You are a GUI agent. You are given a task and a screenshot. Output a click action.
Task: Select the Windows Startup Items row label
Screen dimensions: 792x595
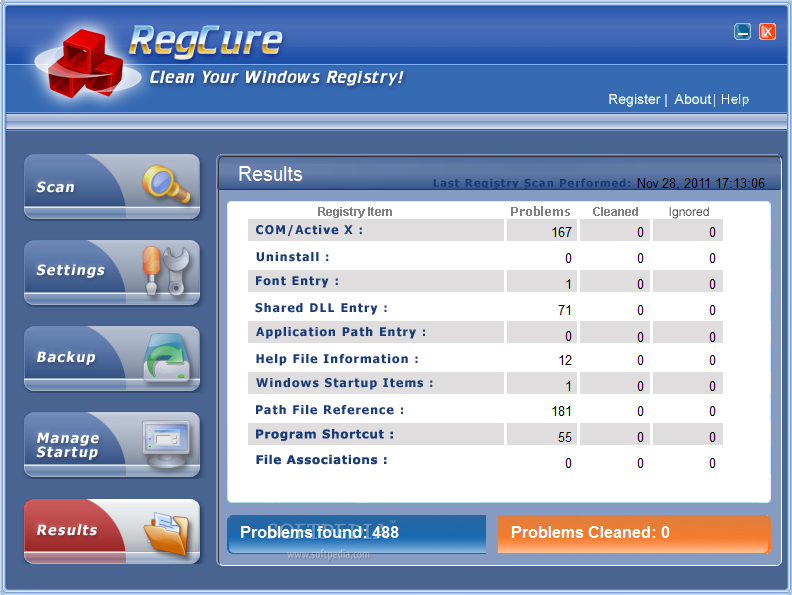coord(344,383)
